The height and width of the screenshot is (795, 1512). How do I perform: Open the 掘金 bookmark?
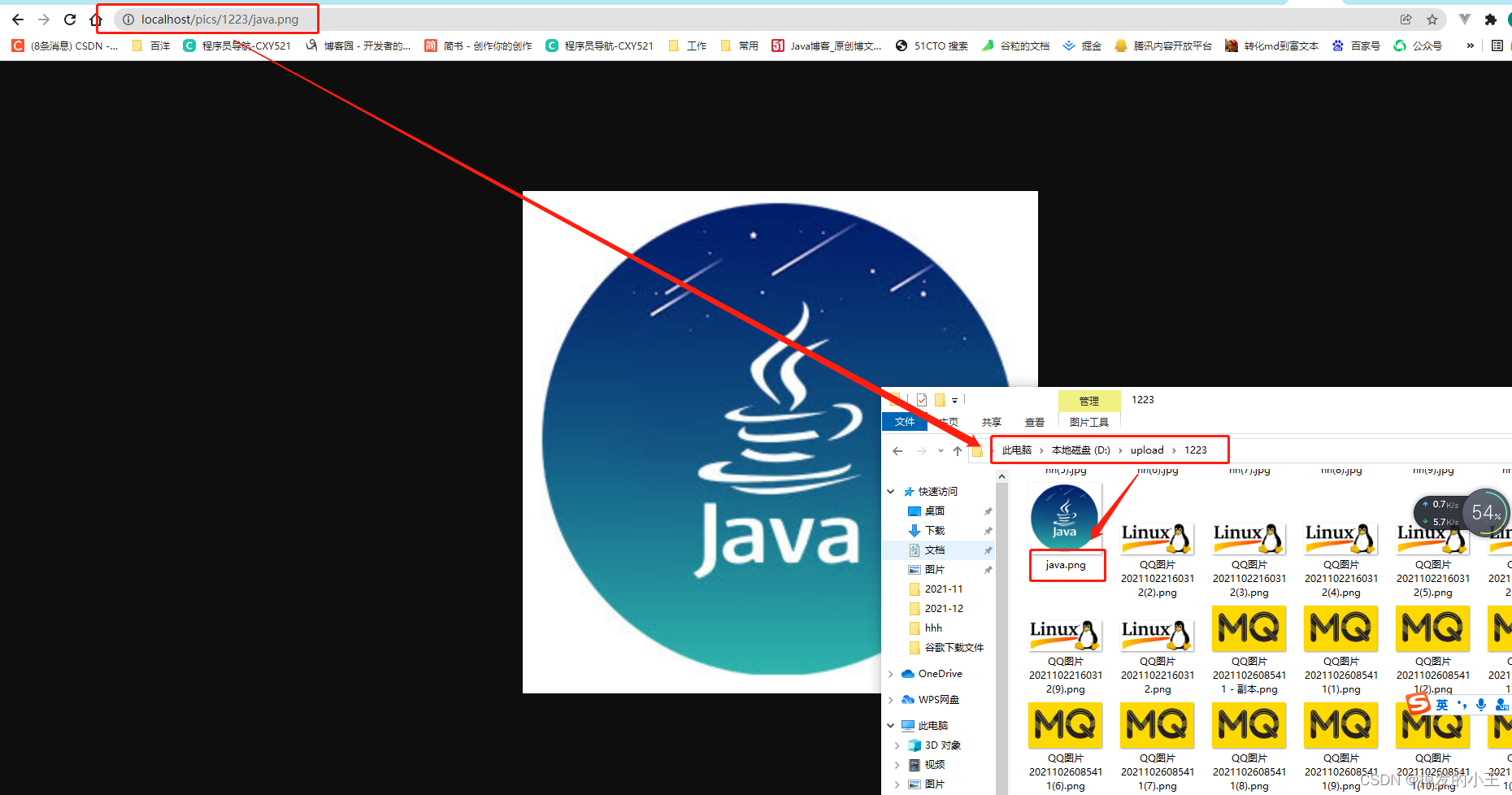(x=1082, y=46)
